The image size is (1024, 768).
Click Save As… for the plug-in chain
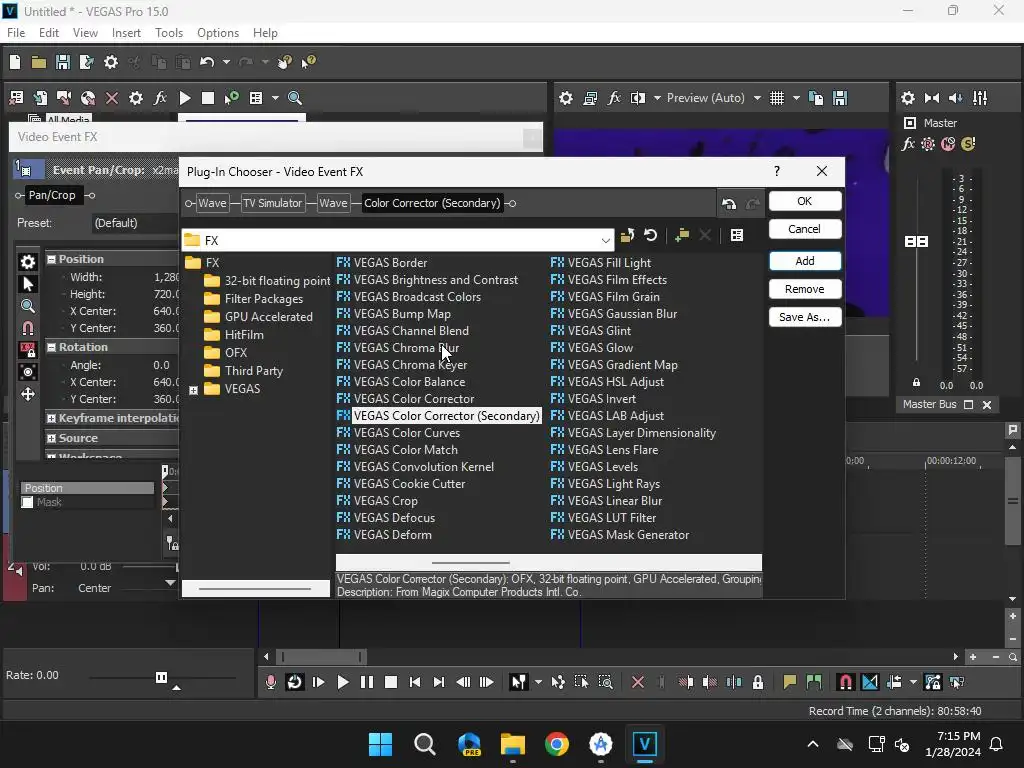coord(805,317)
